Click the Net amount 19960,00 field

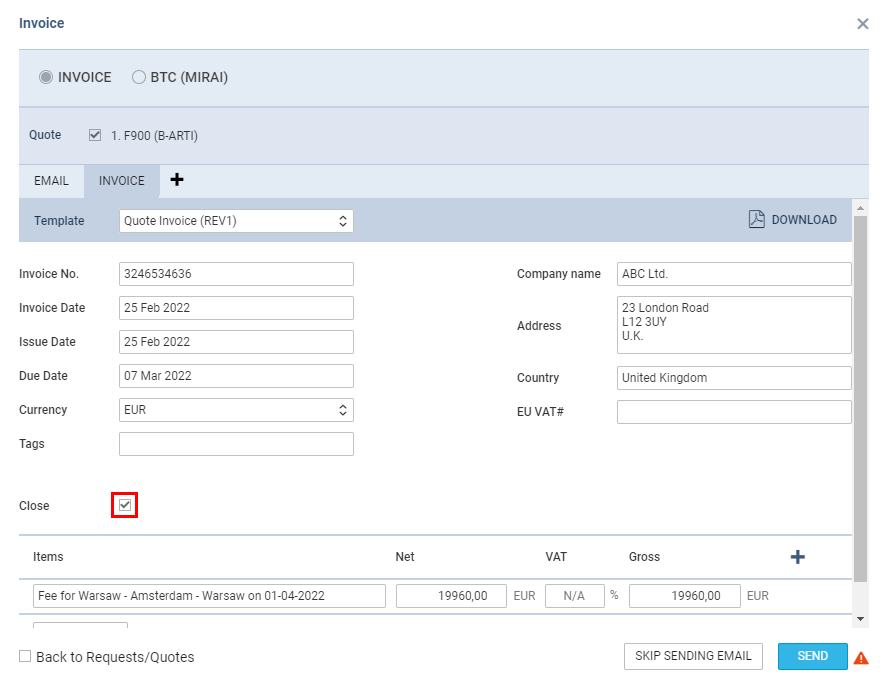tap(451, 596)
